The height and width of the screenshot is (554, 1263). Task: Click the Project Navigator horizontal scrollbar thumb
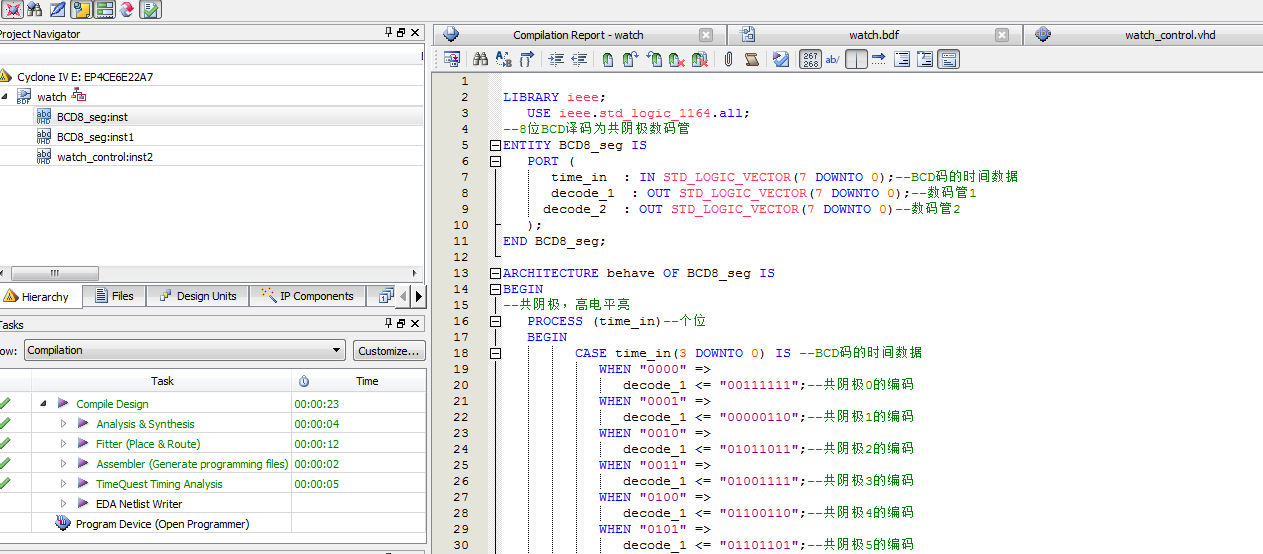point(54,274)
